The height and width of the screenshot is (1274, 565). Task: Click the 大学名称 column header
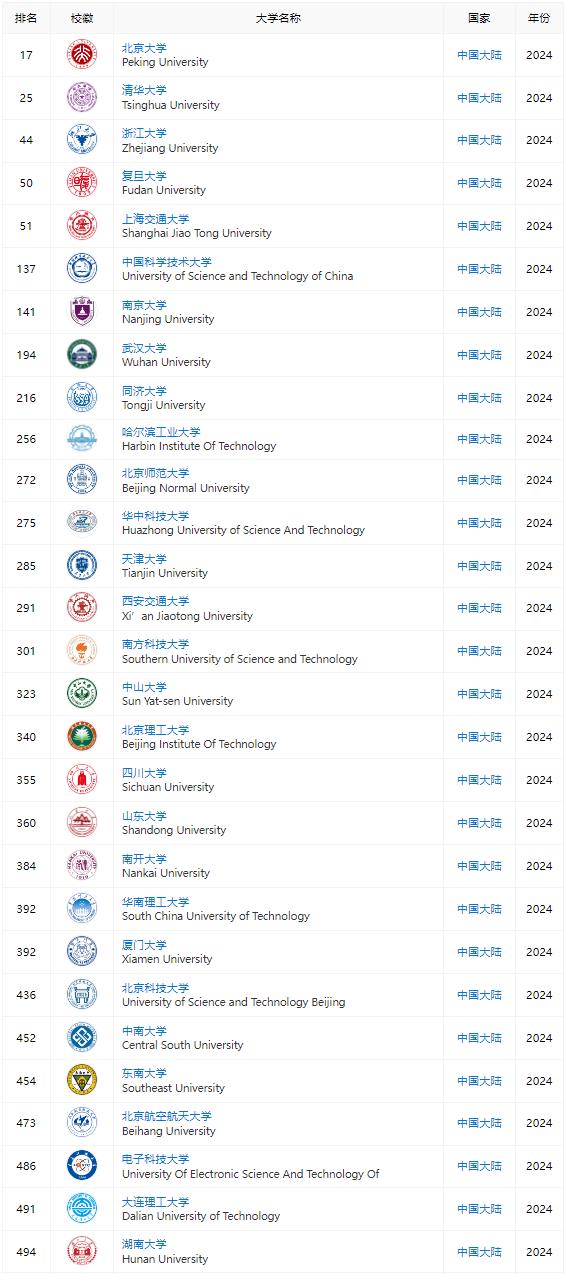tap(278, 18)
